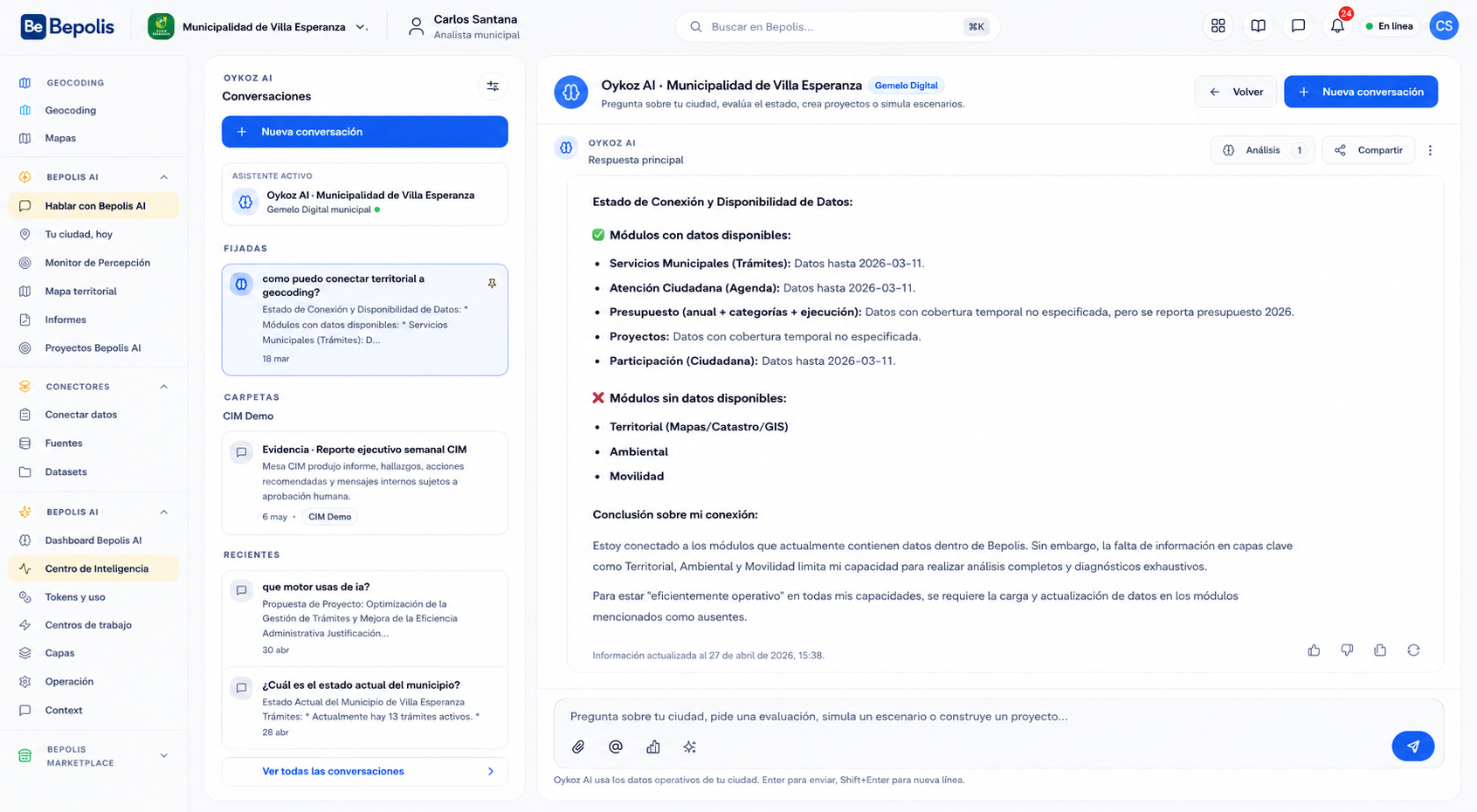Open Evidencia Reporte ejecutivo semanal CIM conversation
The image size is (1477, 812).
[x=364, y=483]
